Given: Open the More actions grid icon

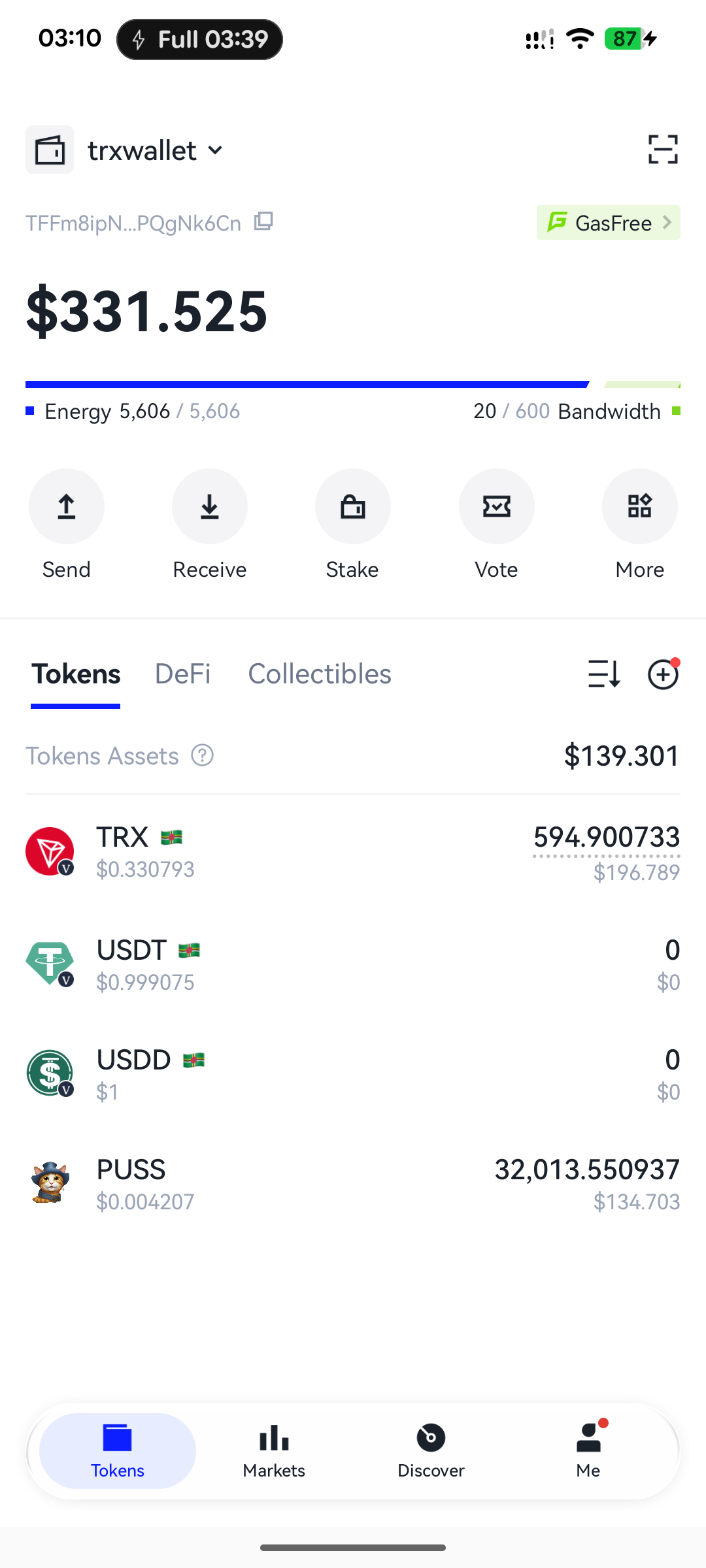Looking at the screenshot, I should coord(640,506).
